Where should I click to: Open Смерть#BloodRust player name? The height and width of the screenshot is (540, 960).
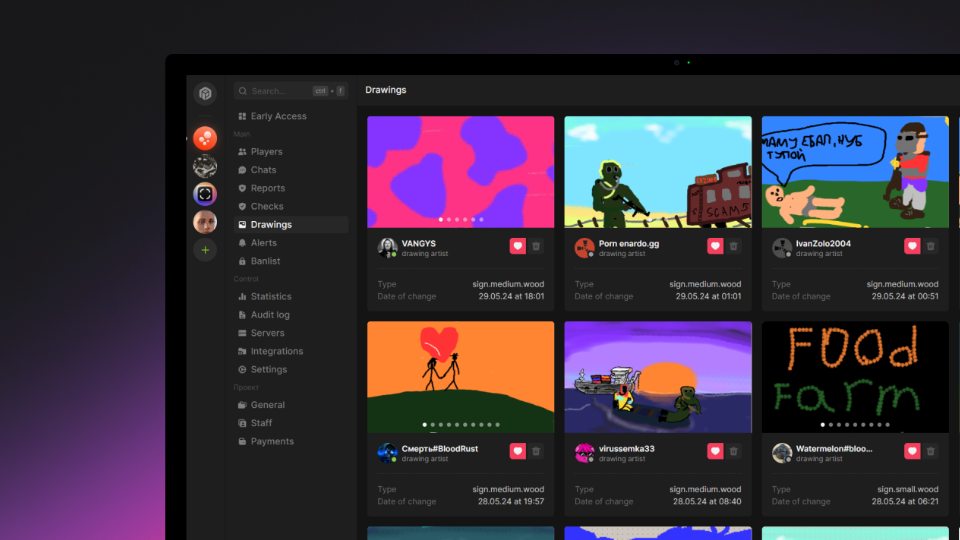[440, 448]
